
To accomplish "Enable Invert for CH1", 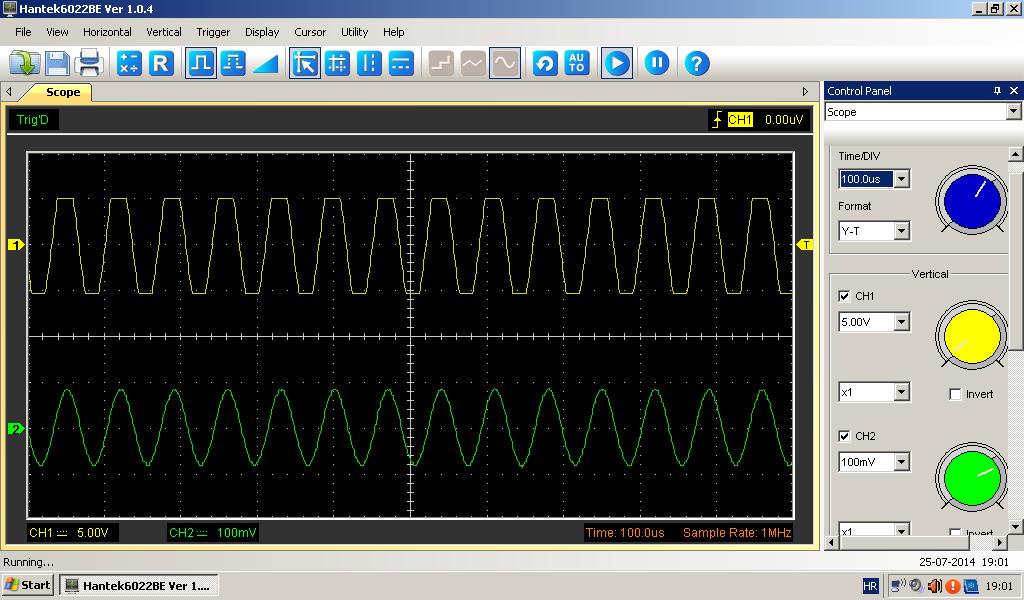I will tap(955, 394).
